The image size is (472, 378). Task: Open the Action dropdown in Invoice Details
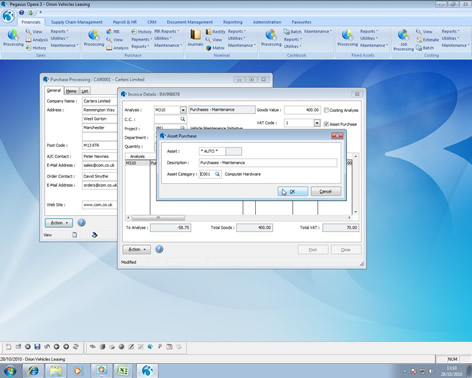(x=137, y=249)
